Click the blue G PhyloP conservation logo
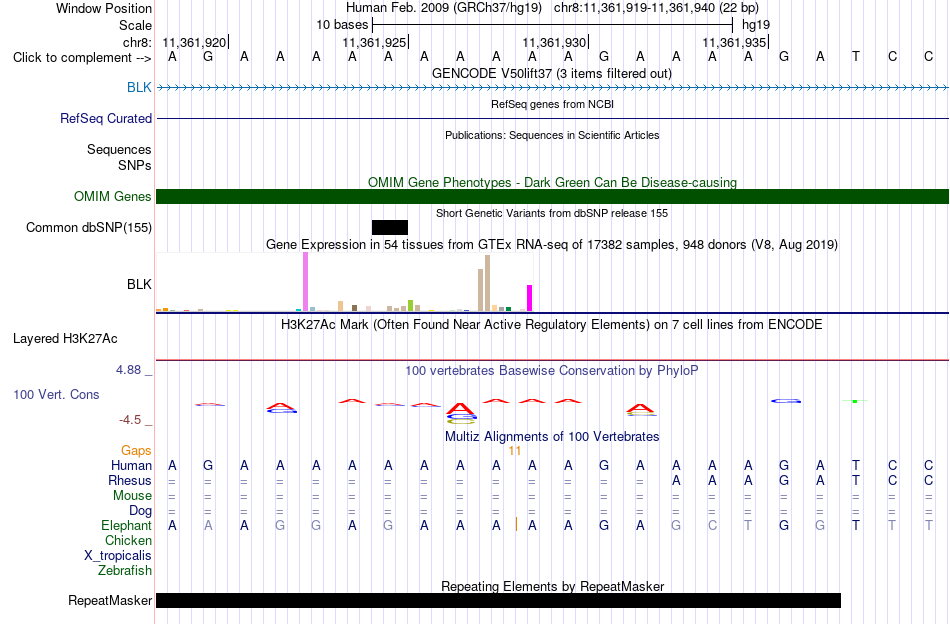Screen dimensions: 950x624 (x=786, y=401)
